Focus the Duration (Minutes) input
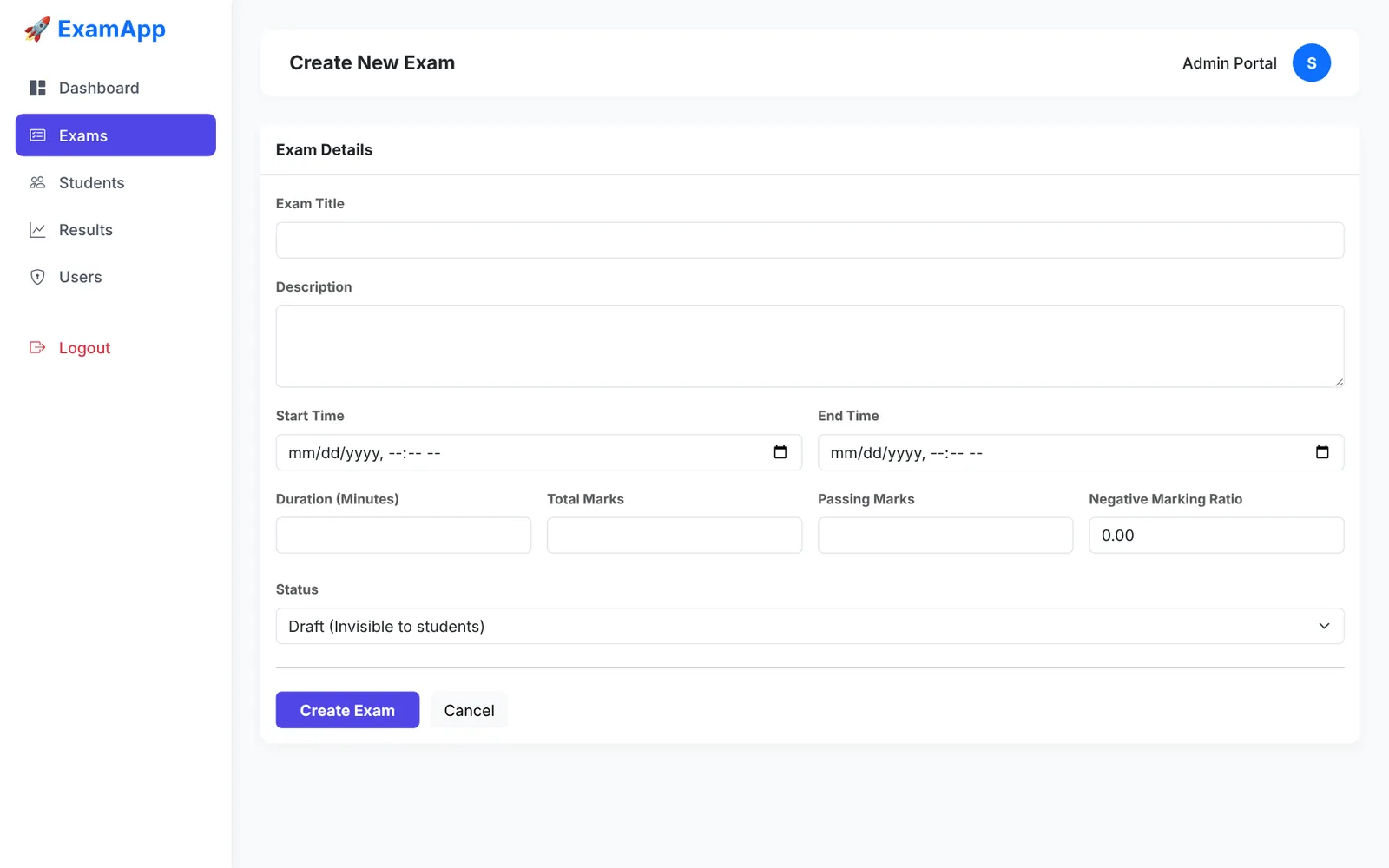1389x868 pixels. (404, 536)
